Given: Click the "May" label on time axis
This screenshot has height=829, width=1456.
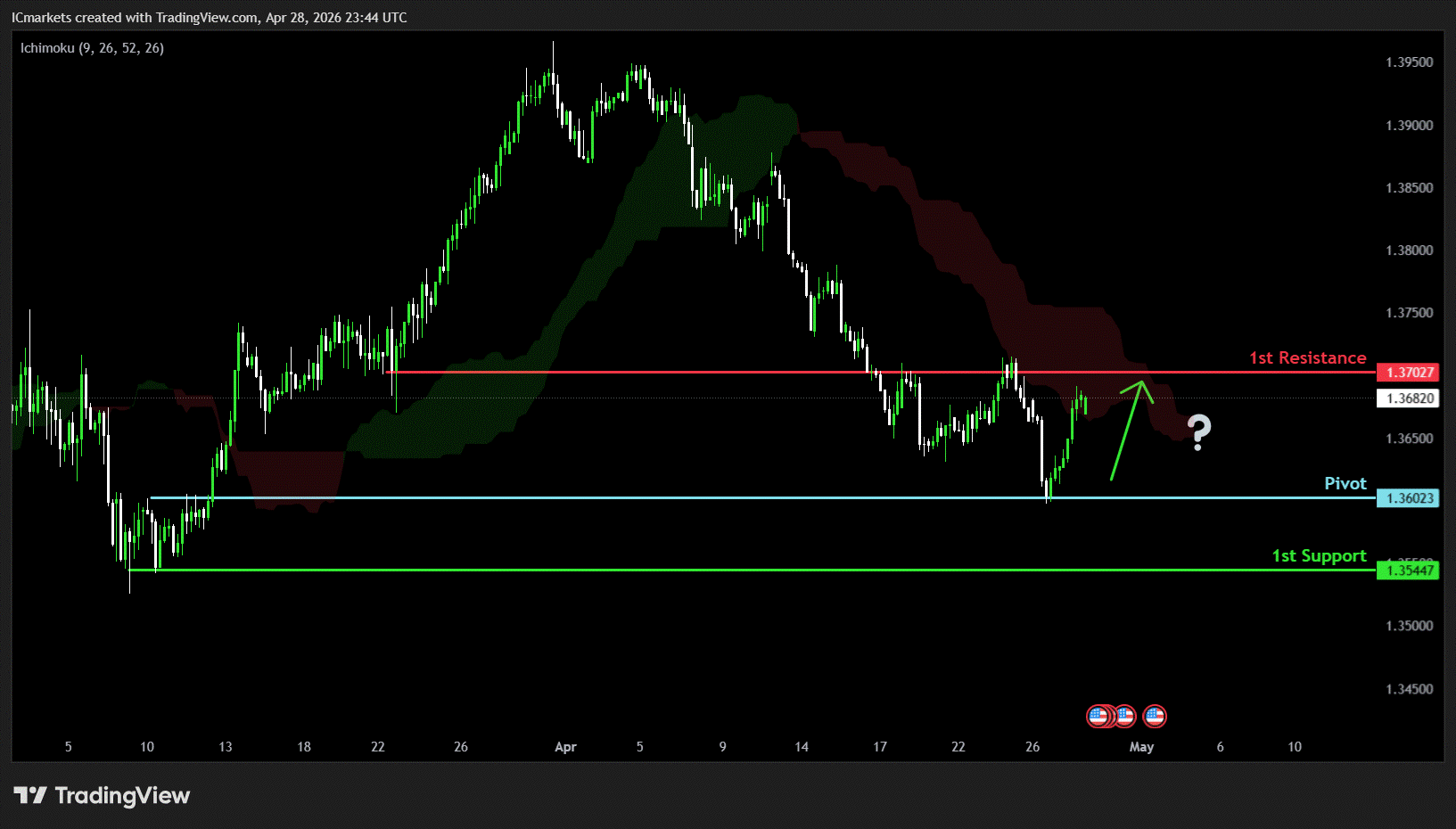Looking at the screenshot, I should 1141,747.
